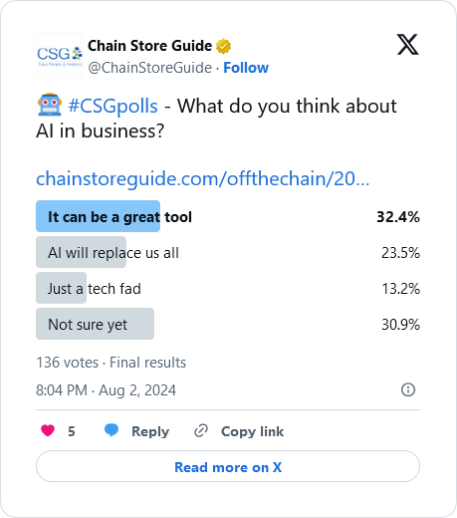This screenshot has width=457, height=518.
Task: Select the 'AI will replace us all' option
Action: coord(228,252)
